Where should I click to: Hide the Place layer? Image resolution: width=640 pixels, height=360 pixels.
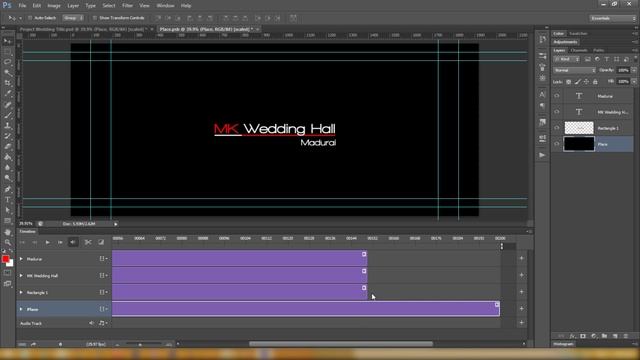pyautogui.click(x=557, y=144)
